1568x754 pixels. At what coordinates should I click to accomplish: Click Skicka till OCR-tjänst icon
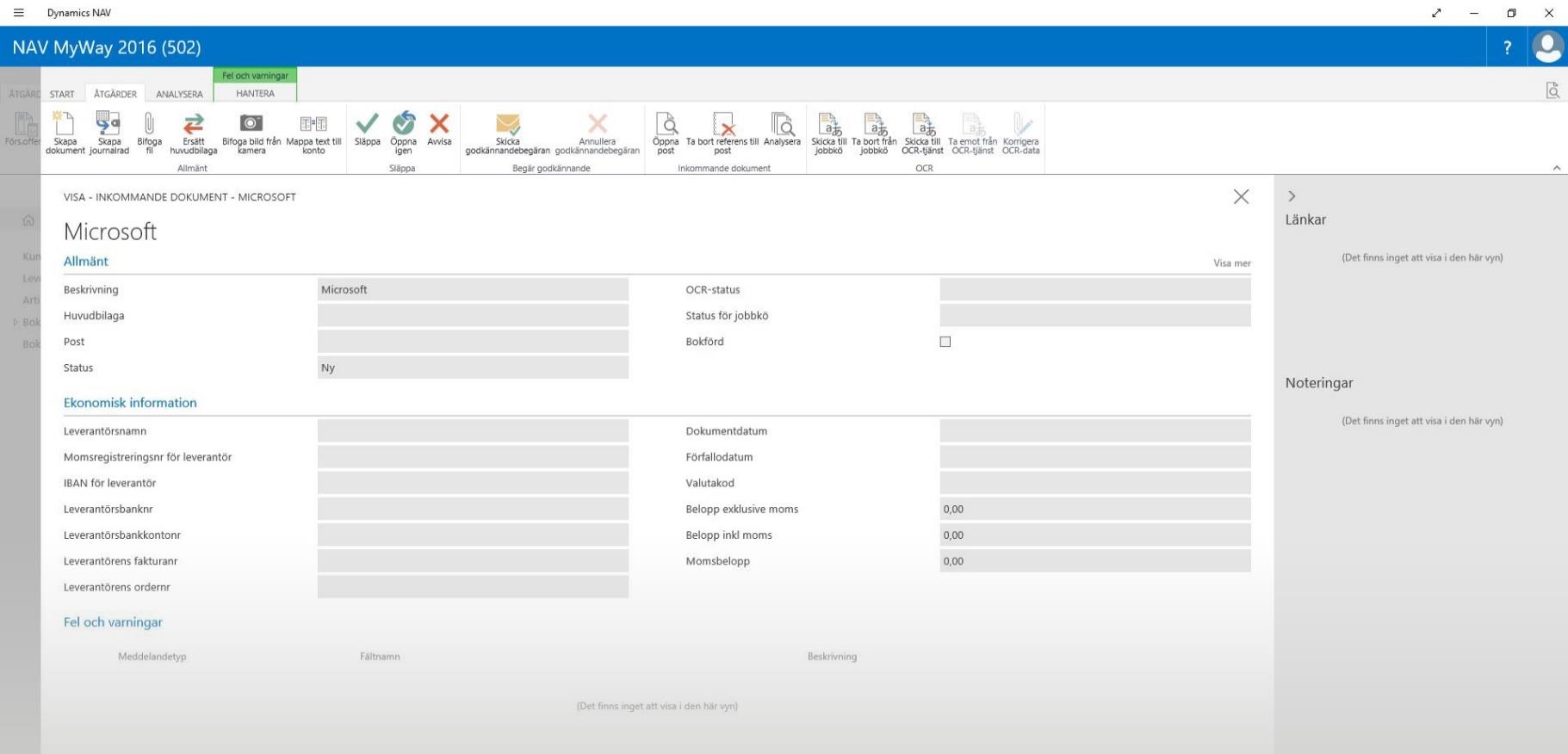click(922, 124)
